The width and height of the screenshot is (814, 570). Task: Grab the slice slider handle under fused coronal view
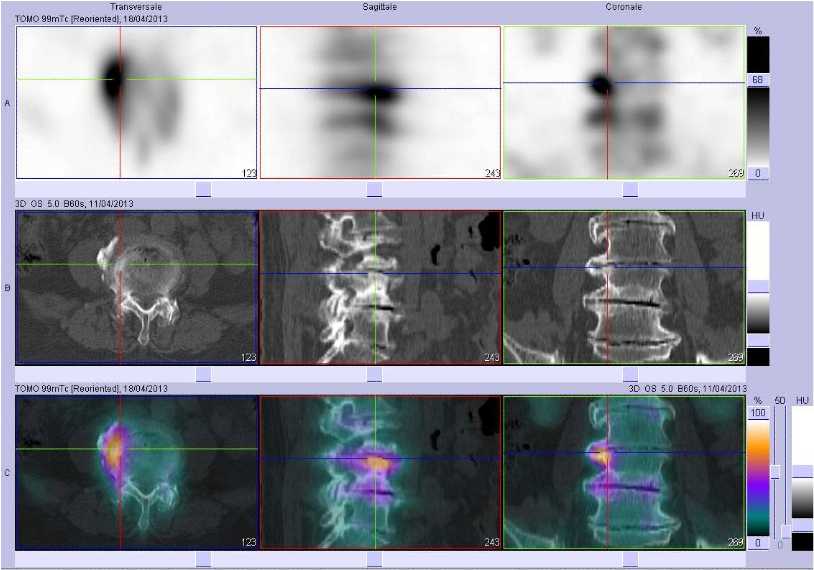(x=630, y=559)
